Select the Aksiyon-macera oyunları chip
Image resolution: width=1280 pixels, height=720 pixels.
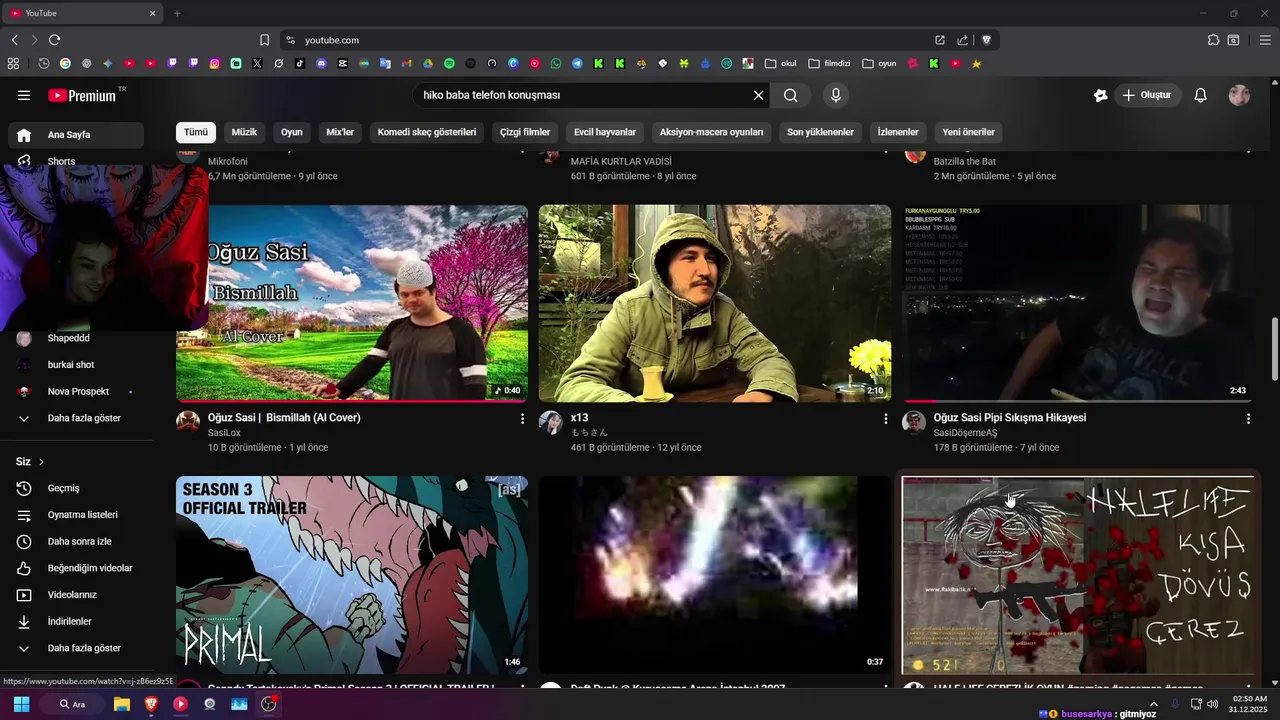[x=711, y=132]
